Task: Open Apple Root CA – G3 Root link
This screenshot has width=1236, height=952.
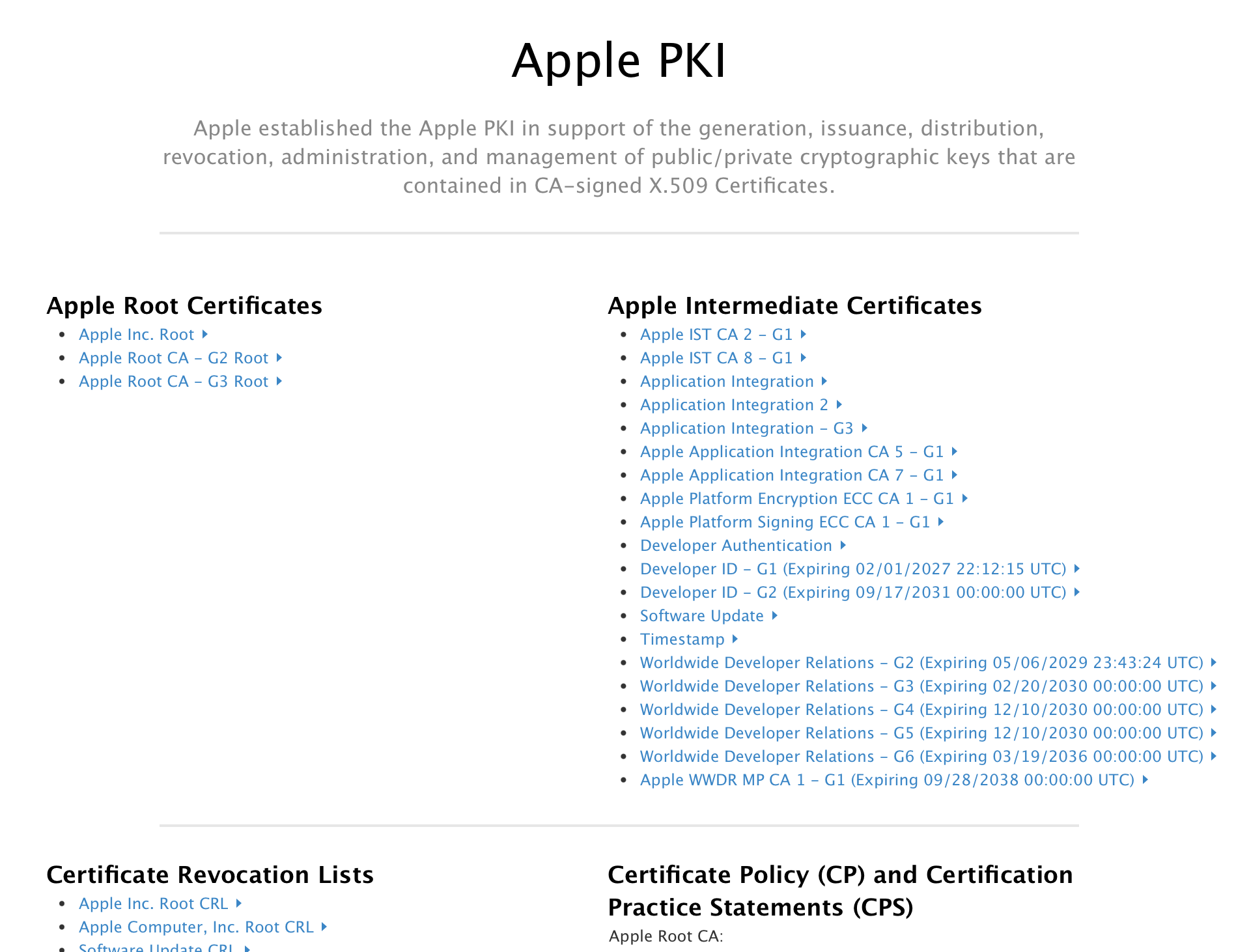Action: [180, 382]
